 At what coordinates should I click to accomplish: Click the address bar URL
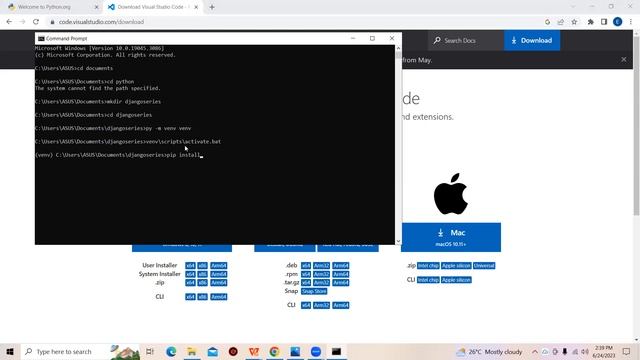coord(101,22)
